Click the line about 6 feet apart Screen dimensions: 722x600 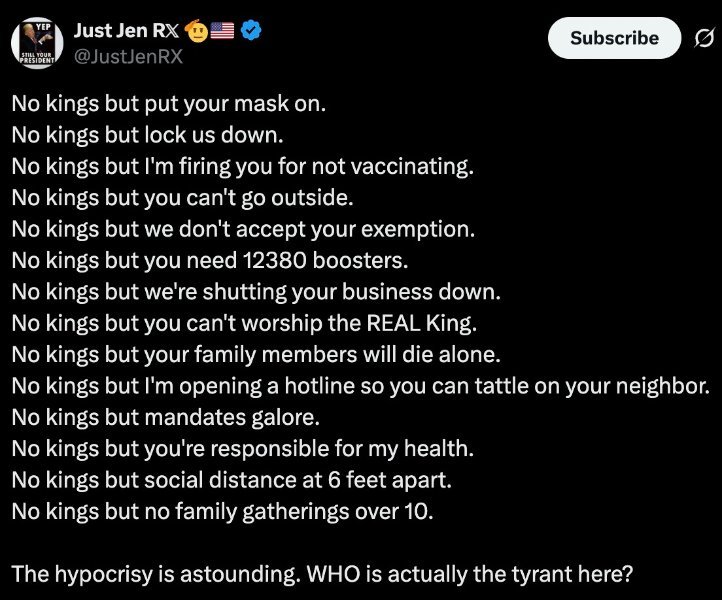(232, 479)
